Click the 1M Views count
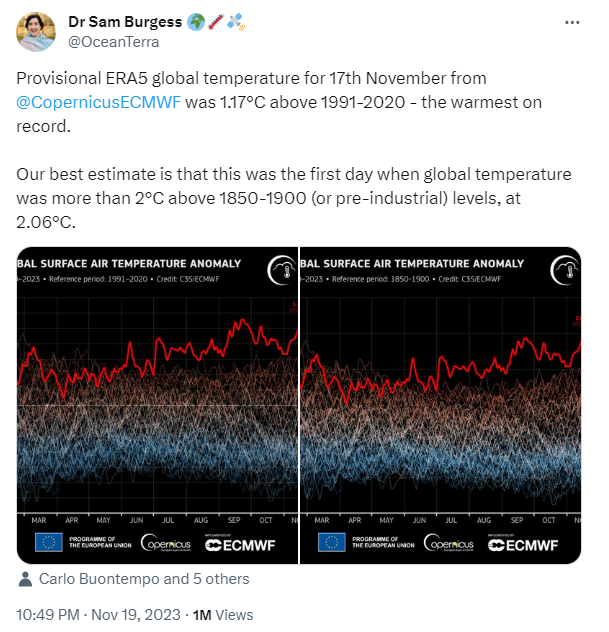Screen dimensions: 609x632 (x=222, y=615)
